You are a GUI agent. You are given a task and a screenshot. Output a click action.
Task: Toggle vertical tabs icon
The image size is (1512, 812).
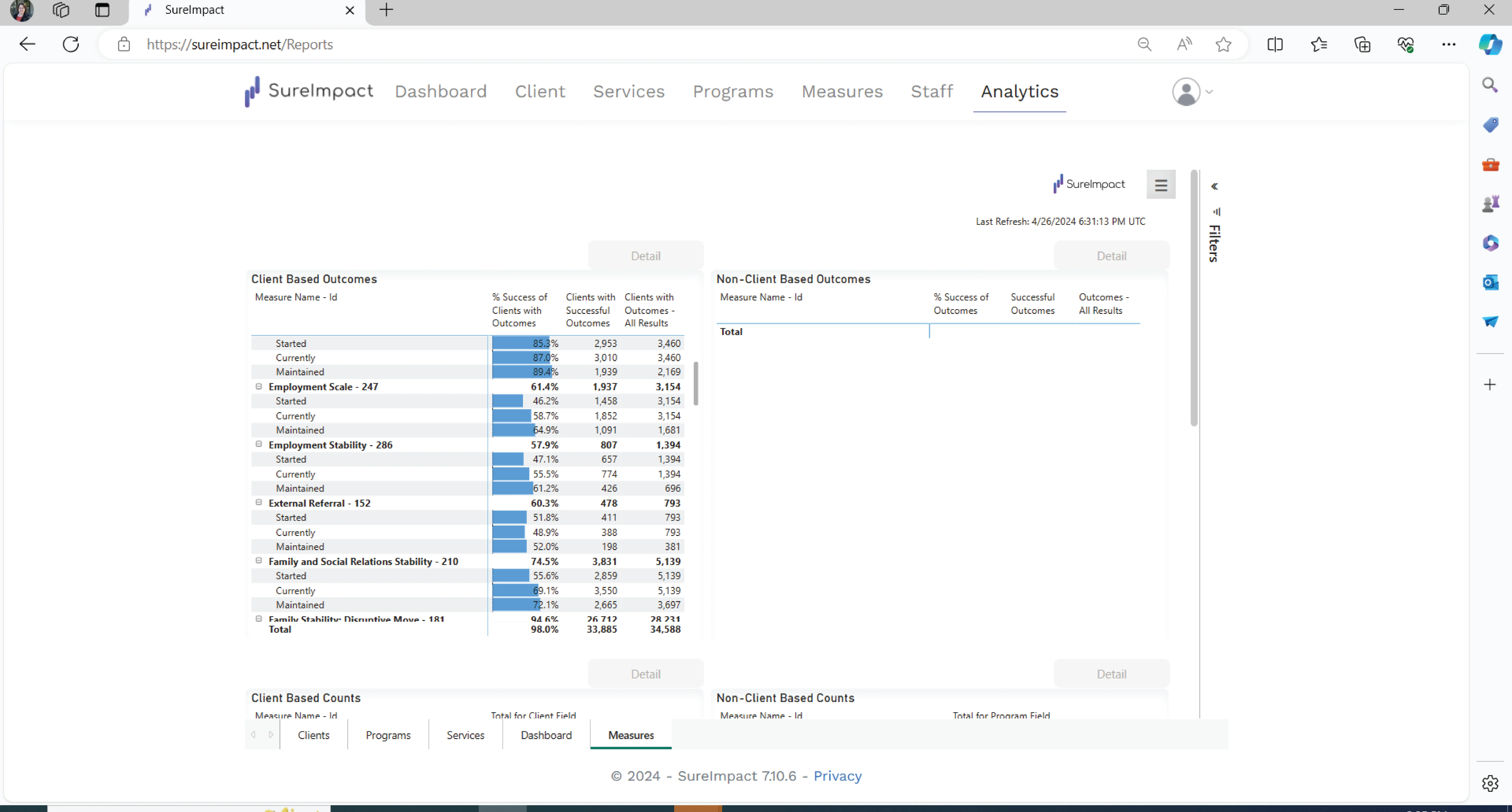(102, 10)
